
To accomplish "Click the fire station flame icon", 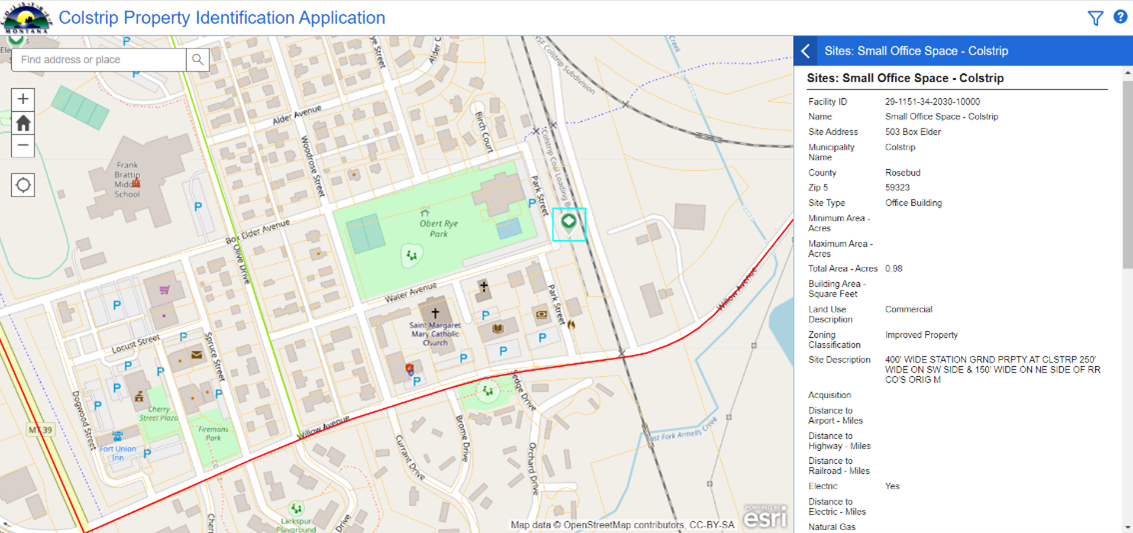I will click(570, 325).
